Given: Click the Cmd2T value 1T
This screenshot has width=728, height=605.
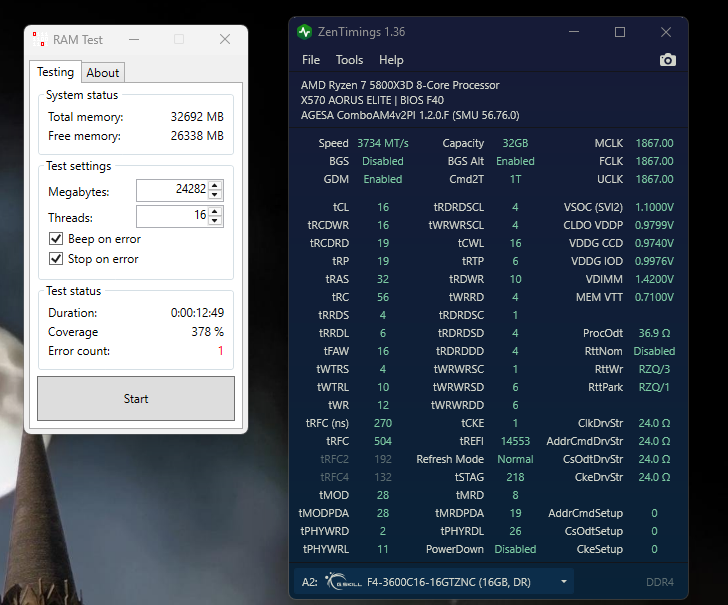Looking at the screenshot, I should pos(515,179).
